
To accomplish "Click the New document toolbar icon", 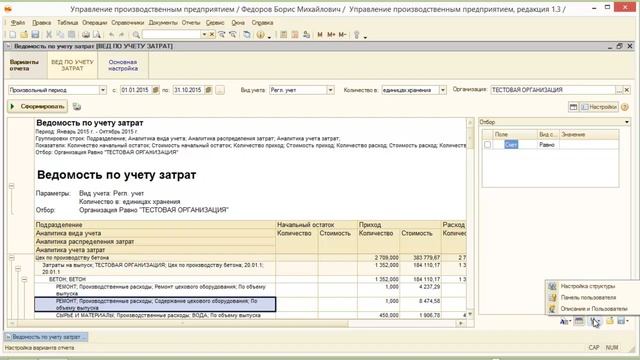I will 13,35.
